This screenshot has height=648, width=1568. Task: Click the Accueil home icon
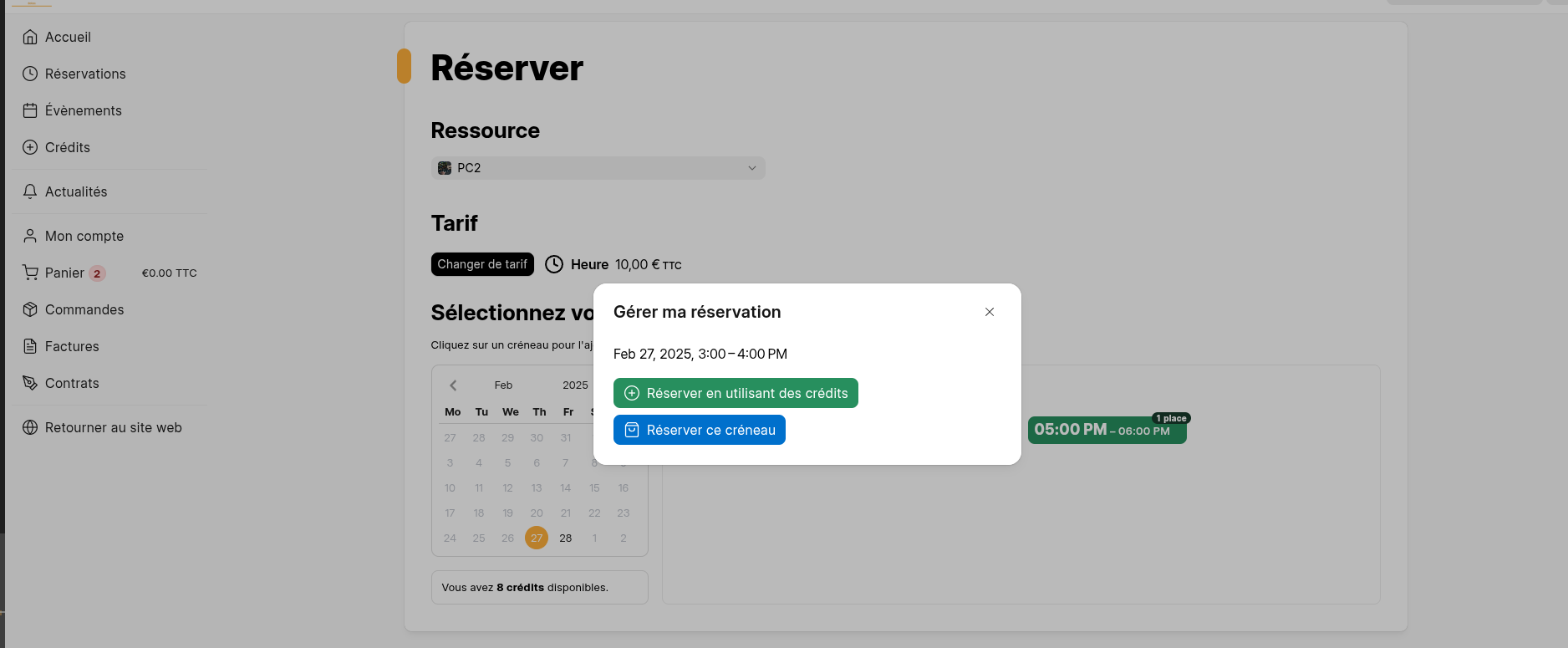pos(30,37)
